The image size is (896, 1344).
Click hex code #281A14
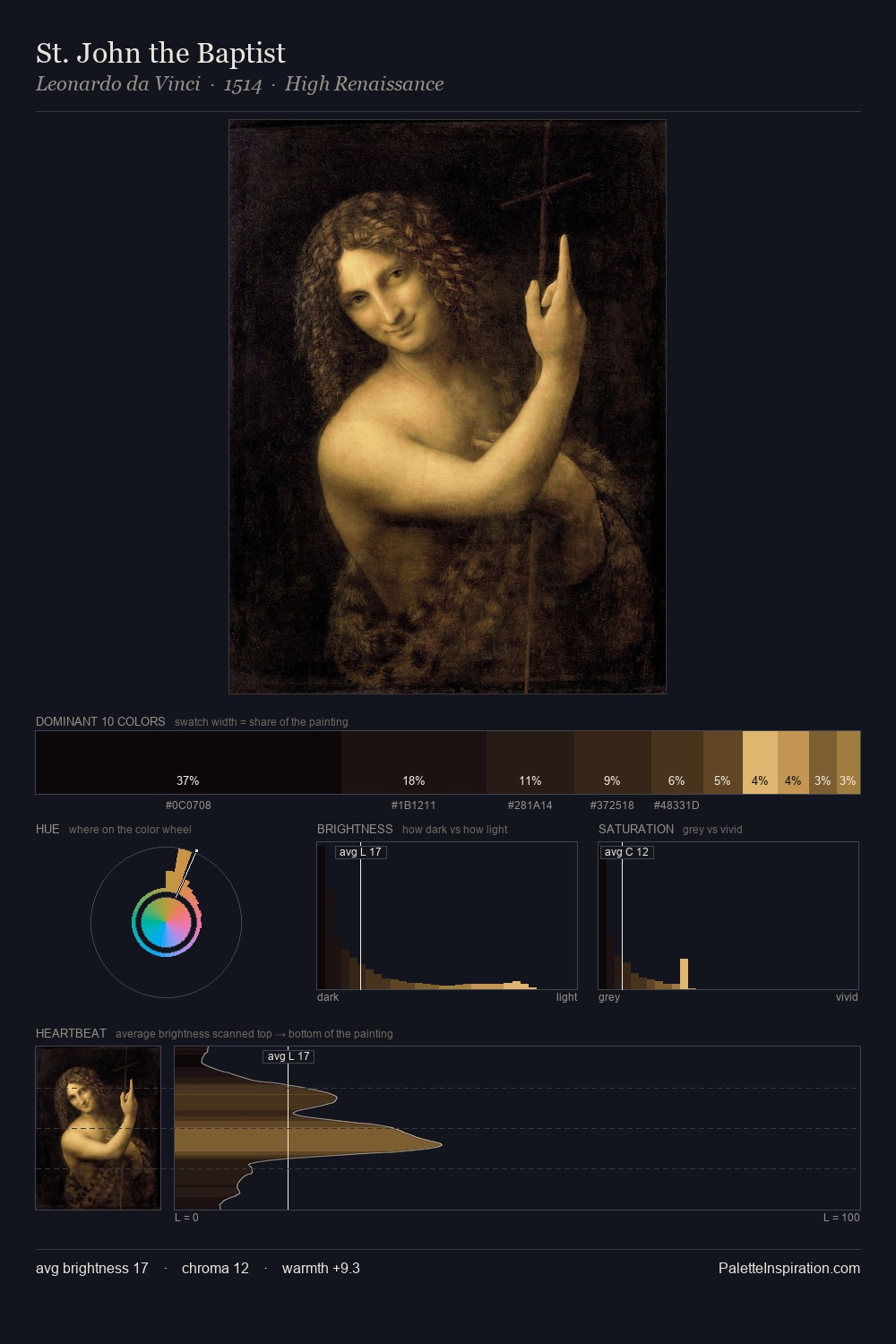pos(530,806)
